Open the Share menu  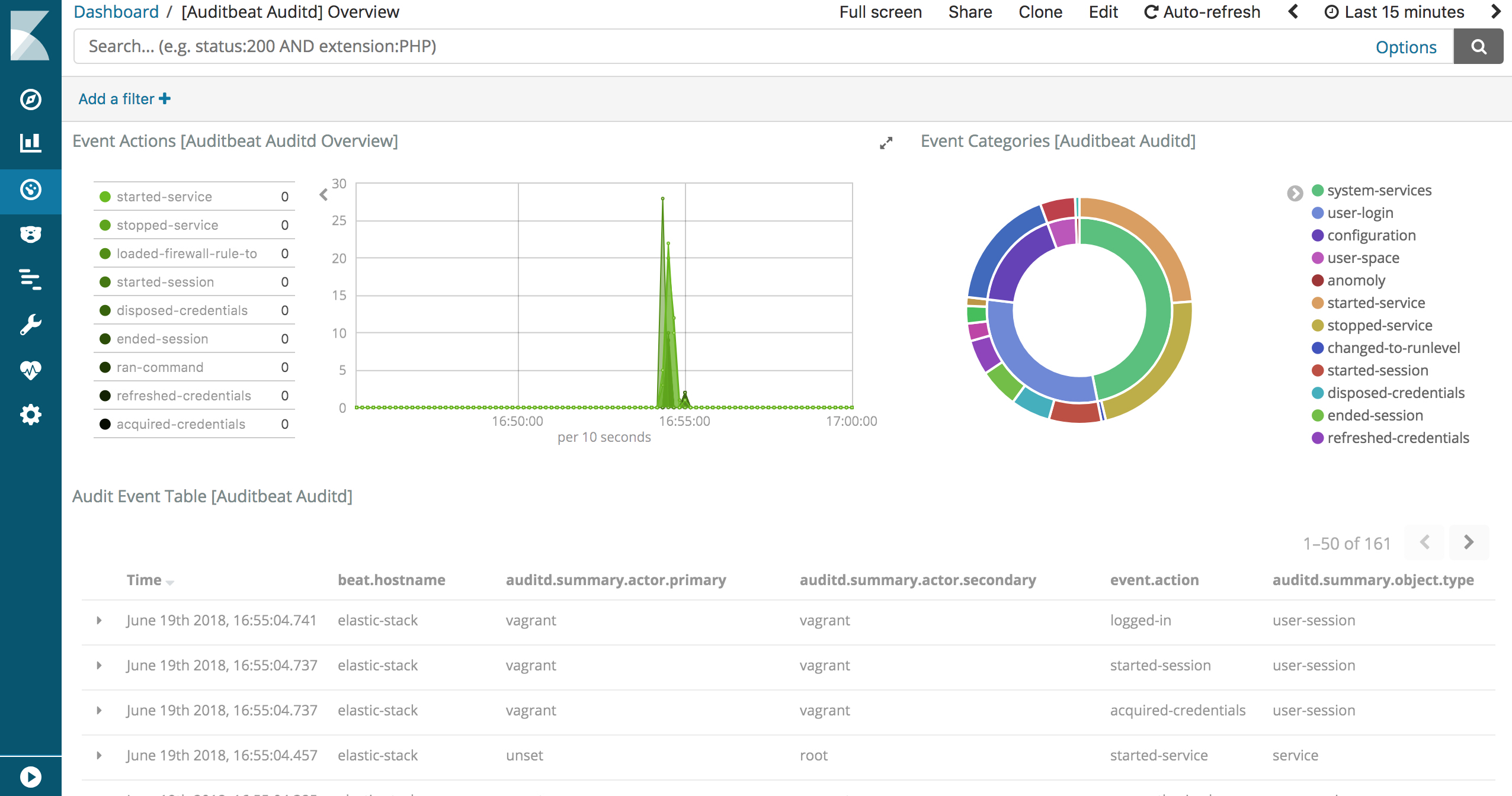[x=970, y=12]
